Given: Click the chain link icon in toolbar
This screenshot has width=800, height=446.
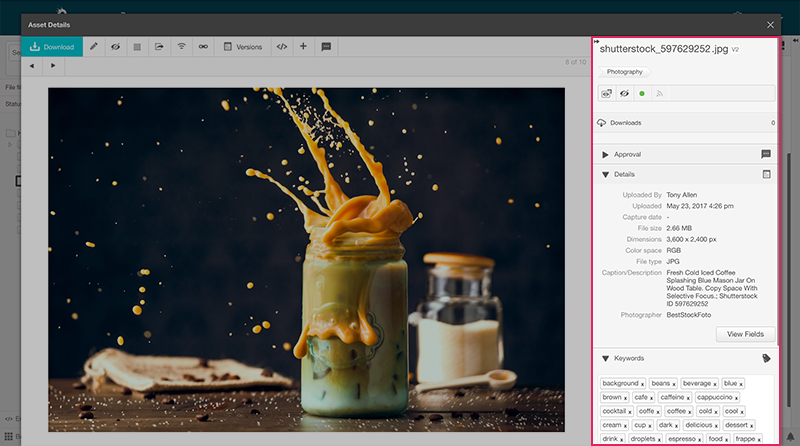Looking at the screenshot, I should point(203,46).
